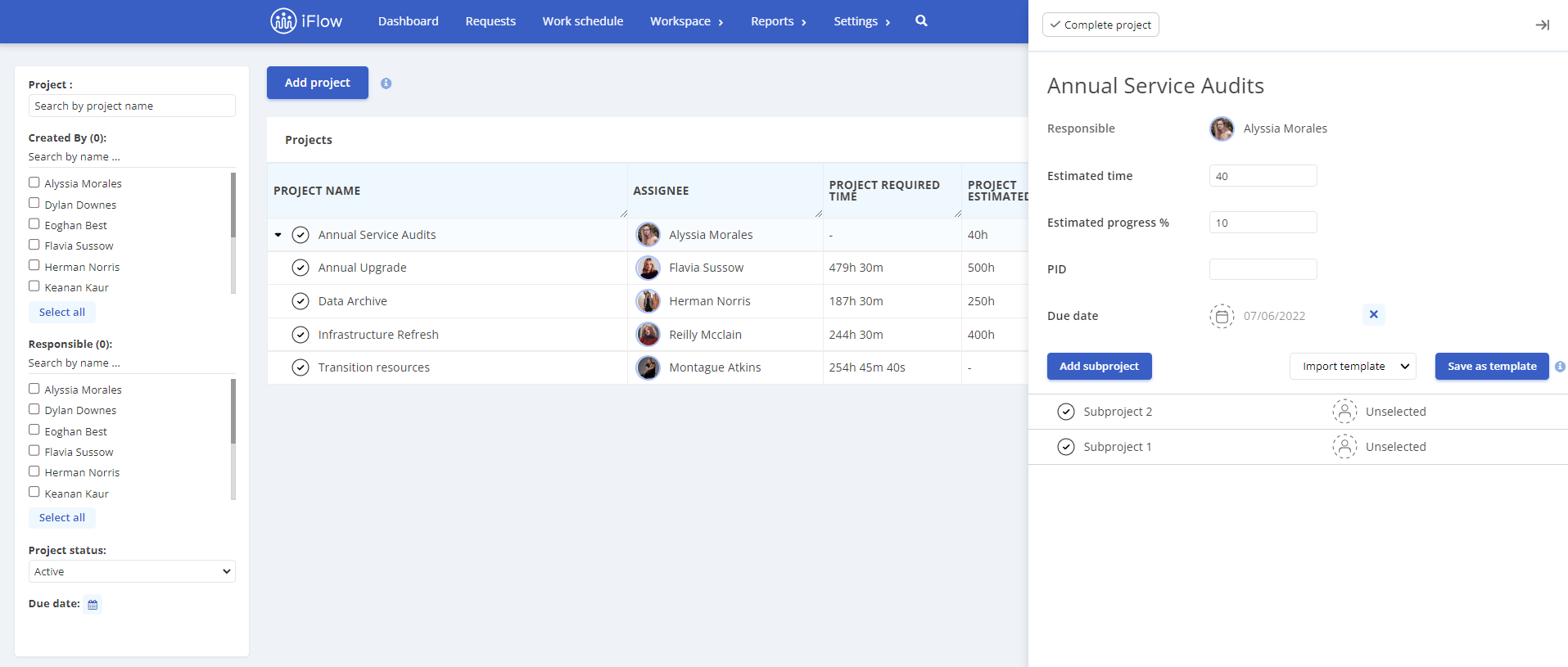
Task: Click Estimated progress % field
Action: pyautogui.click(x=1263, y=223)
